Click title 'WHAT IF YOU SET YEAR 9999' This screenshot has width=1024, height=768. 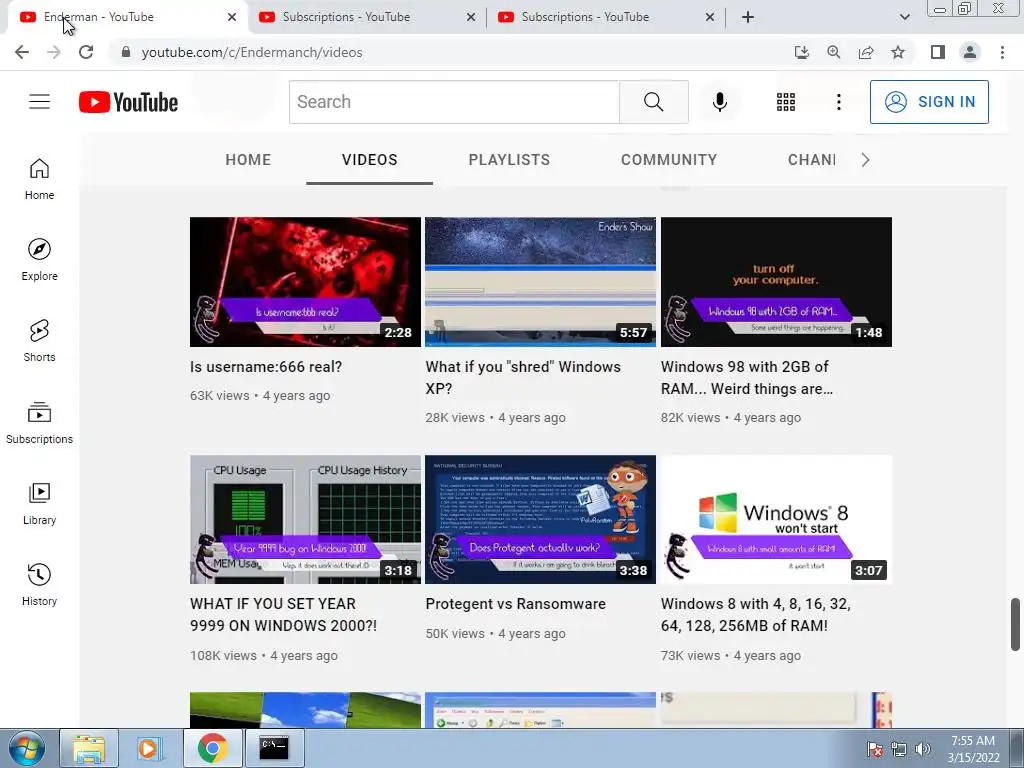click(283, 615)
